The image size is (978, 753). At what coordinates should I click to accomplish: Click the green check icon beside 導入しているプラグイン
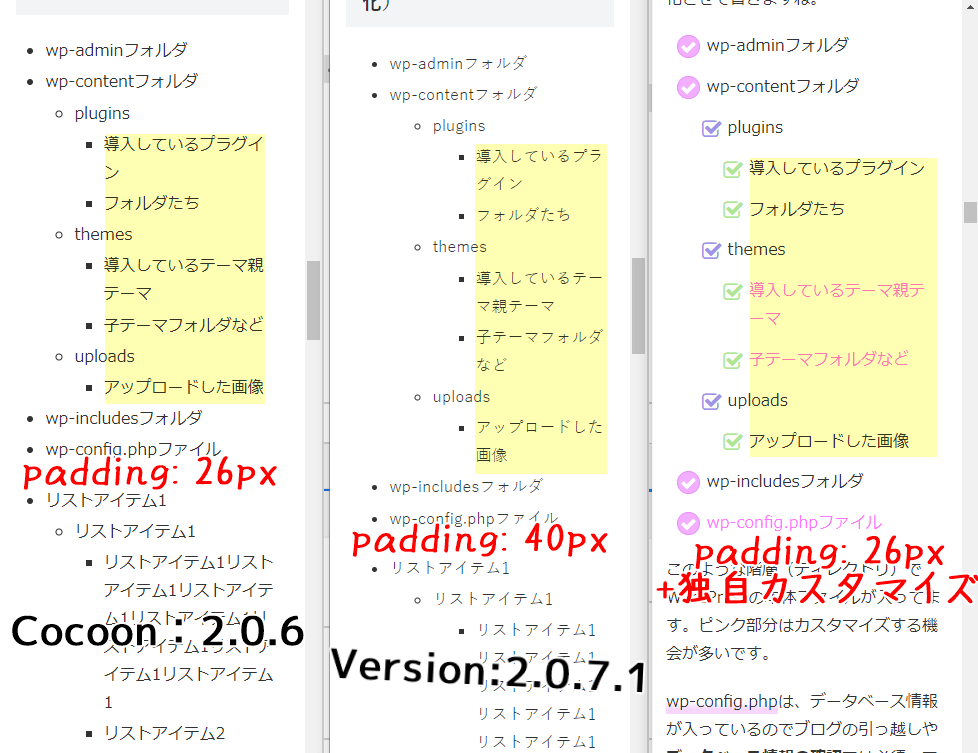[x=733, y=169]
